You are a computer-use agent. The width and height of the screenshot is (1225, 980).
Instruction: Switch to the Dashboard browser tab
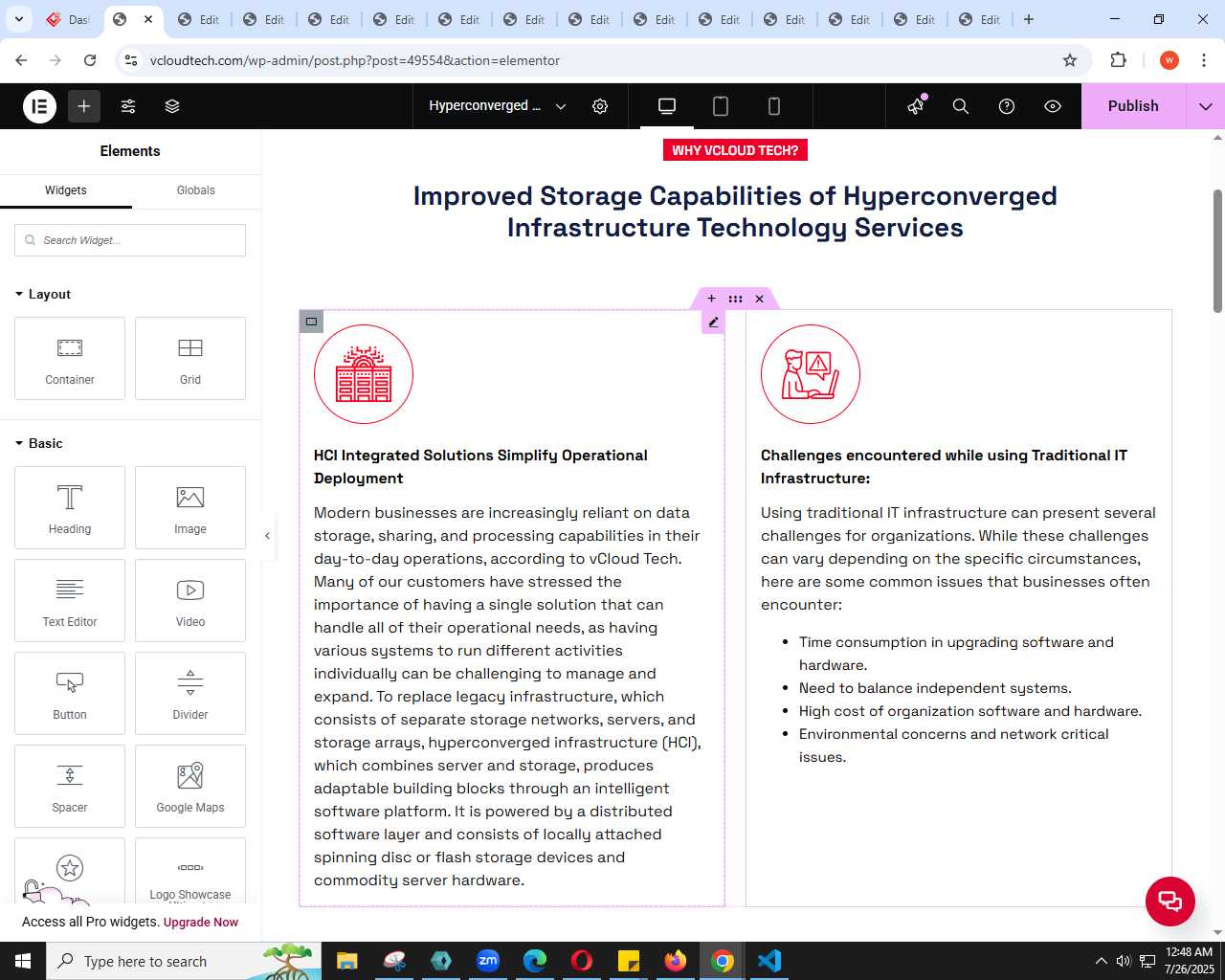[69, 19]
